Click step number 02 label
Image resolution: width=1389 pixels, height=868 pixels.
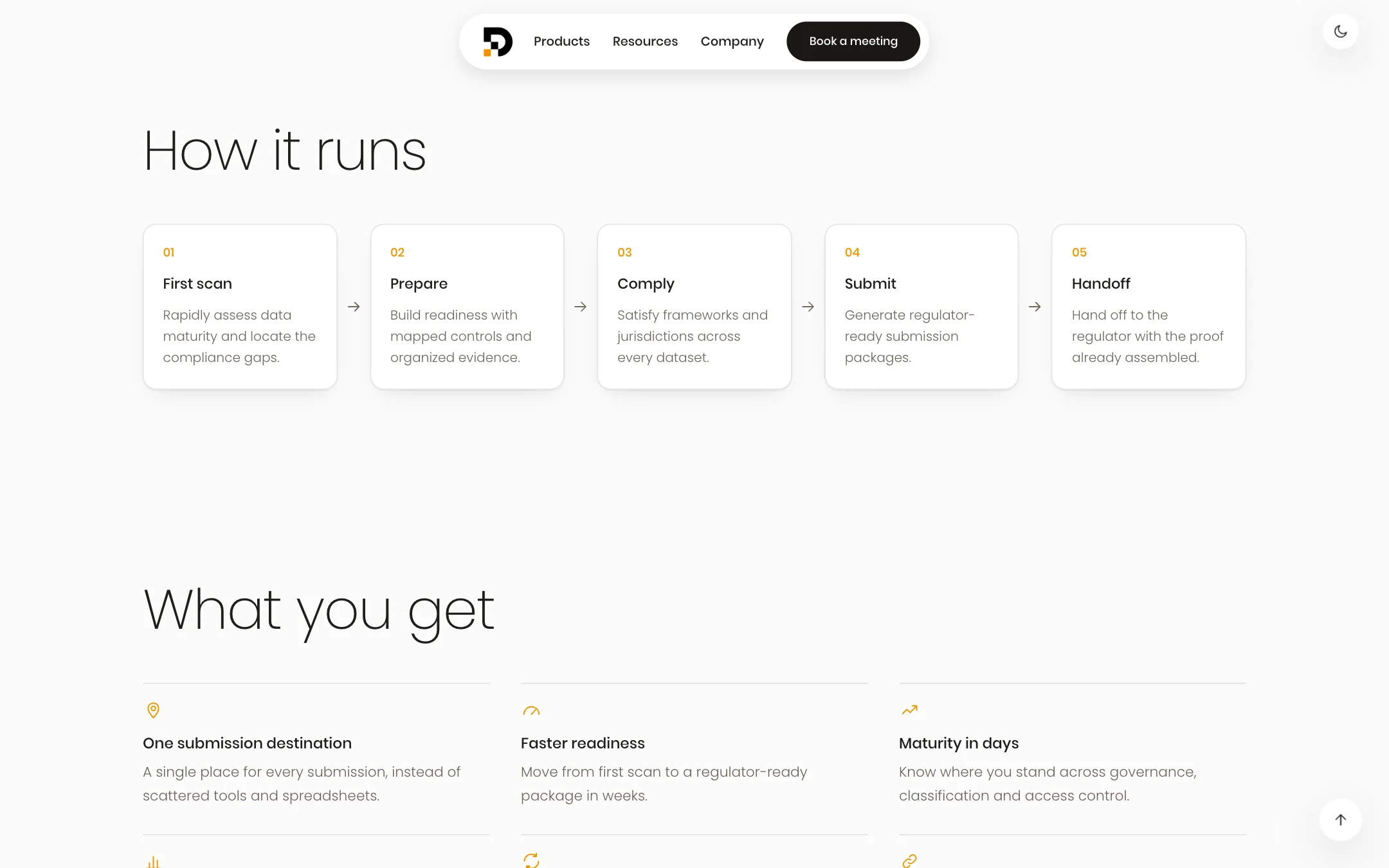coord(397,253)
